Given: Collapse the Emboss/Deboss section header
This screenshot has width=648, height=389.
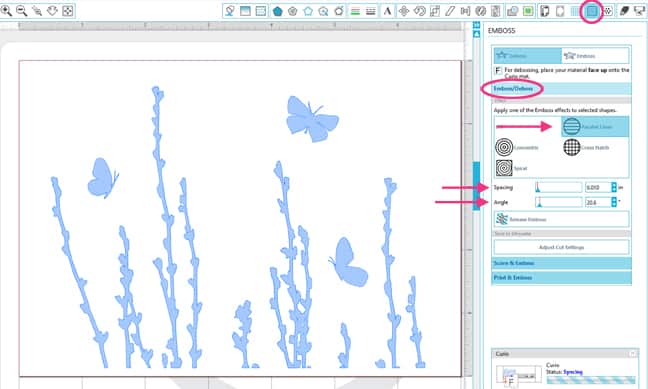Looking at the screenshot, I should coord(562,88).
